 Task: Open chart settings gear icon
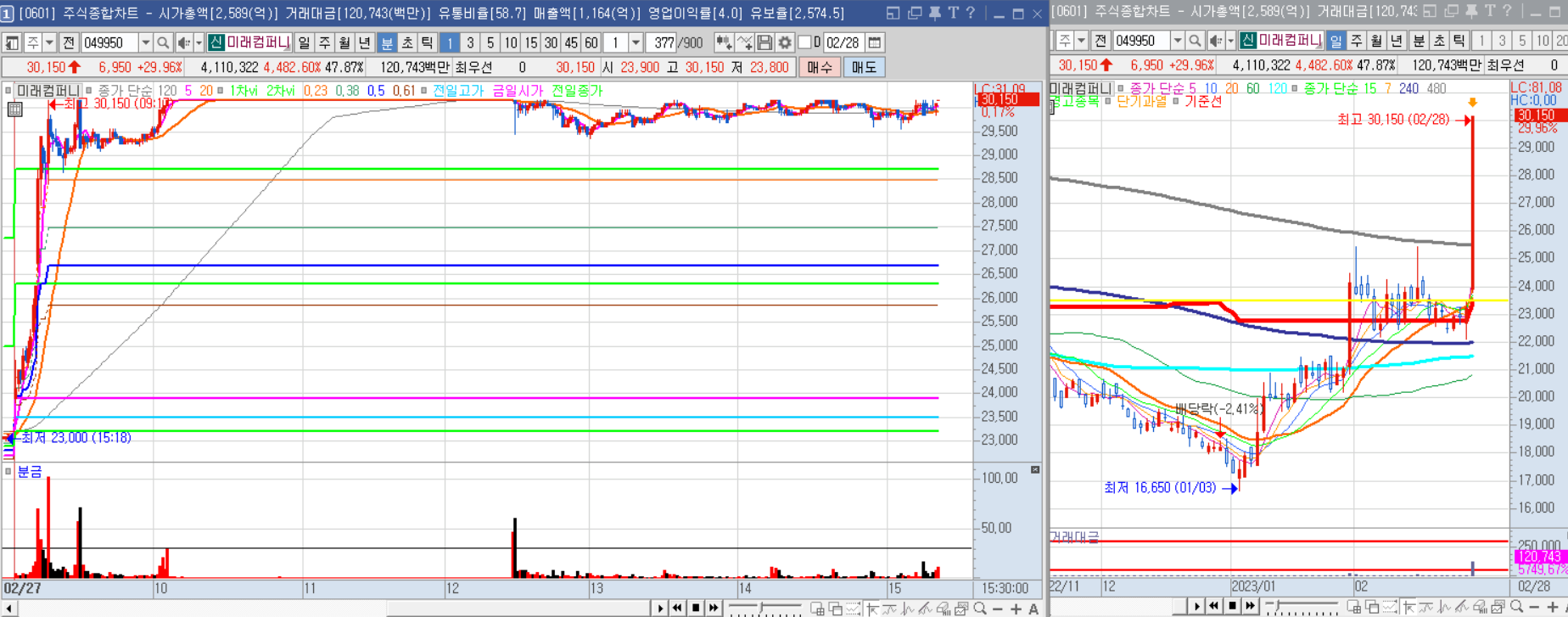785,42
